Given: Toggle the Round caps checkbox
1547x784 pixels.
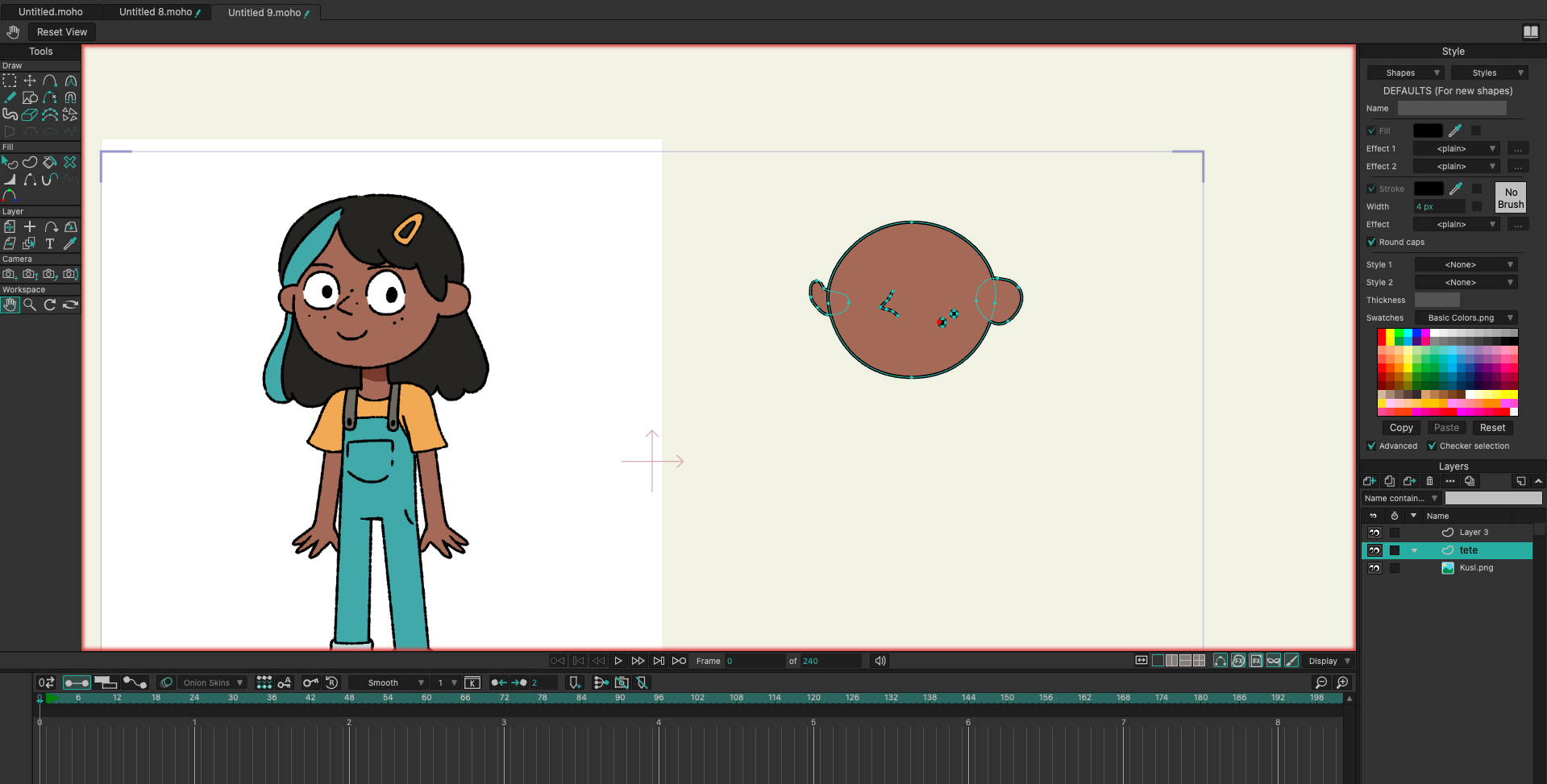Looking at the screenshot, I should point(1371,242).
